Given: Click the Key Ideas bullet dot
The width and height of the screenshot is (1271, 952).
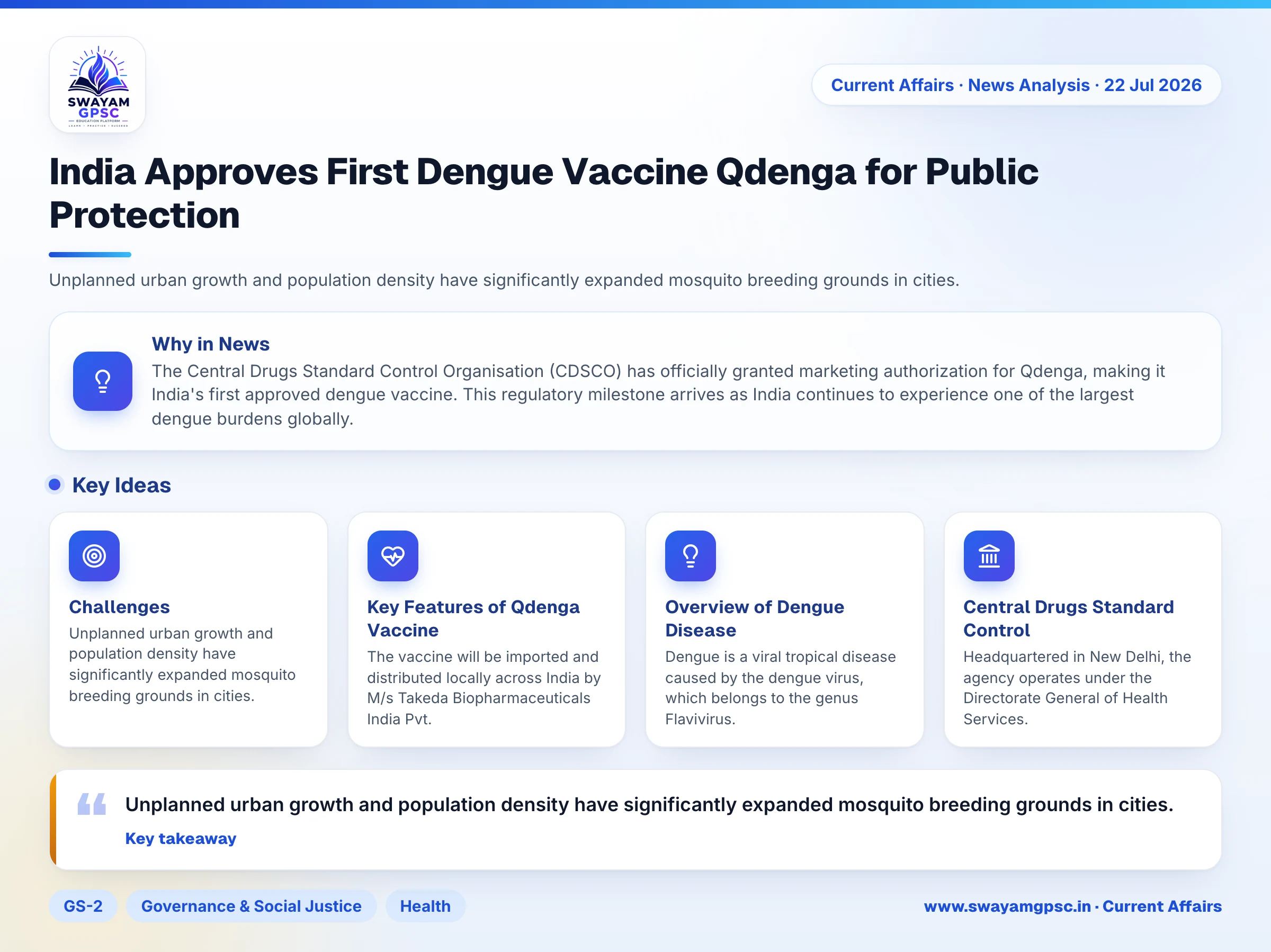Looking at the screenshot, I should click(x=55, y=485).
